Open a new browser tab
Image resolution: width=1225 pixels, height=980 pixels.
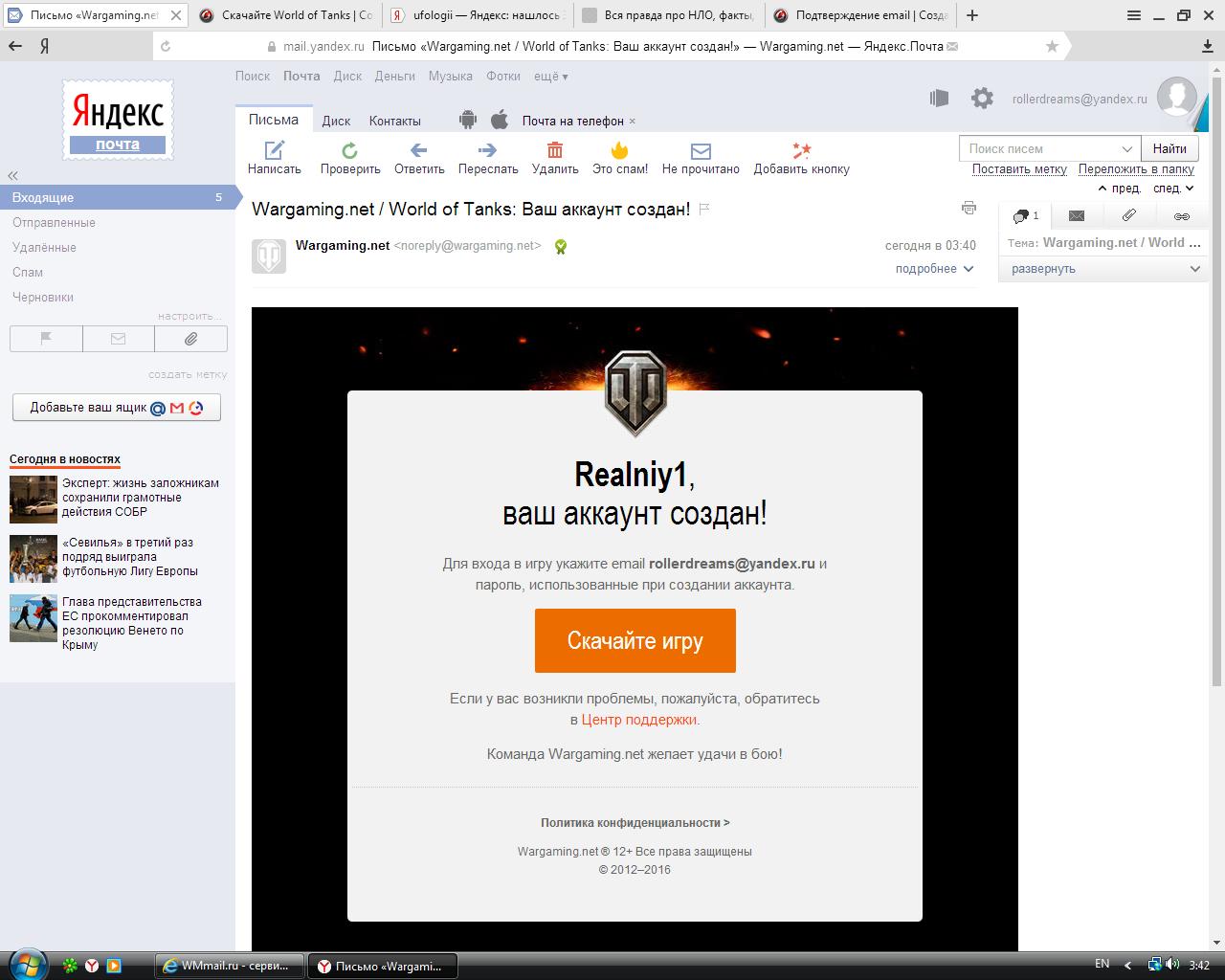(972, 15)
